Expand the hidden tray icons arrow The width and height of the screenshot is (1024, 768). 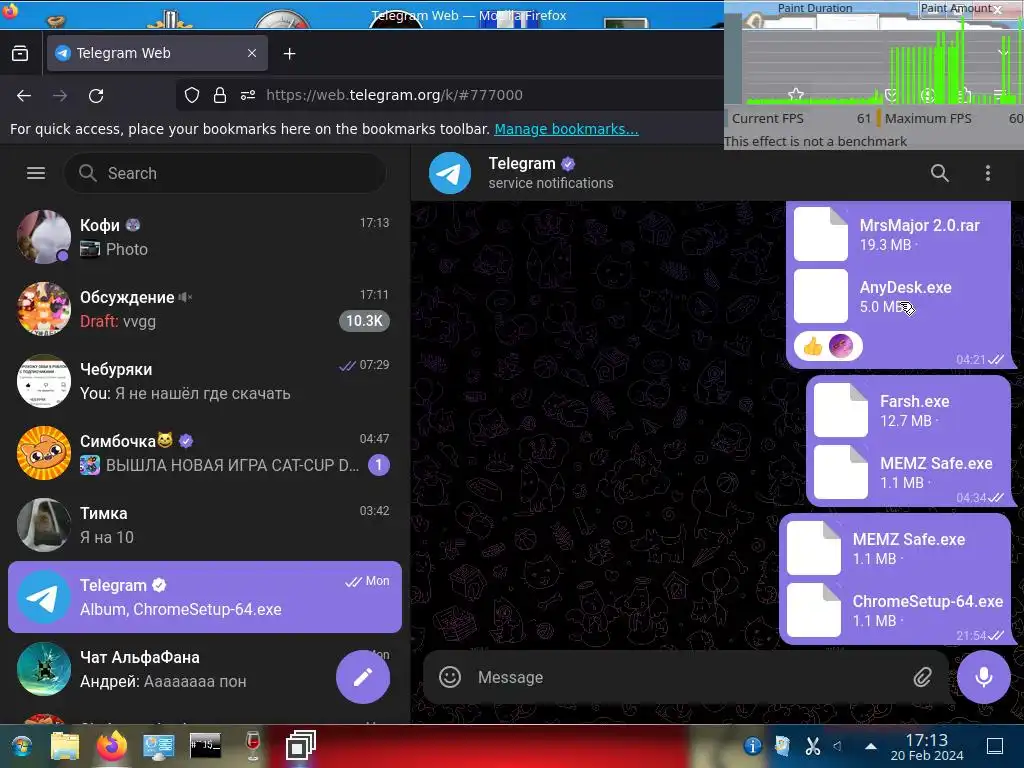[871, 746]
